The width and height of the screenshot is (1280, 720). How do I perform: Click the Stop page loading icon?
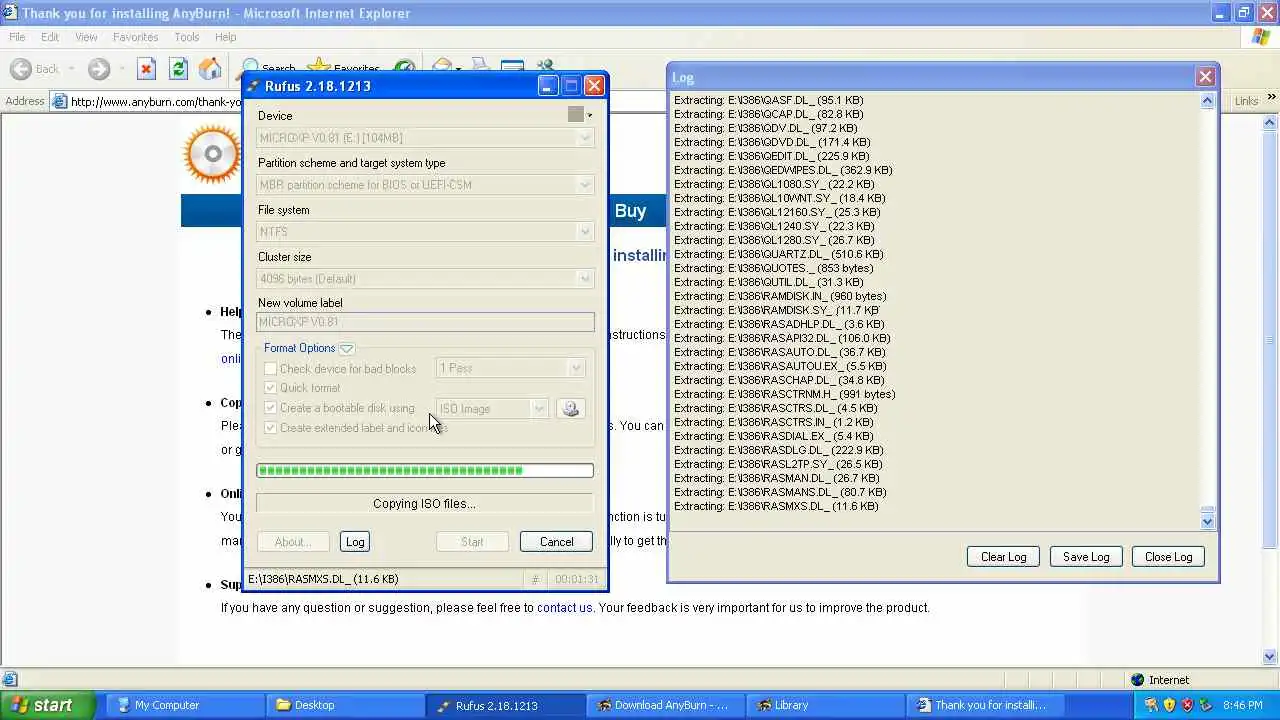click(x=146, y=69)
